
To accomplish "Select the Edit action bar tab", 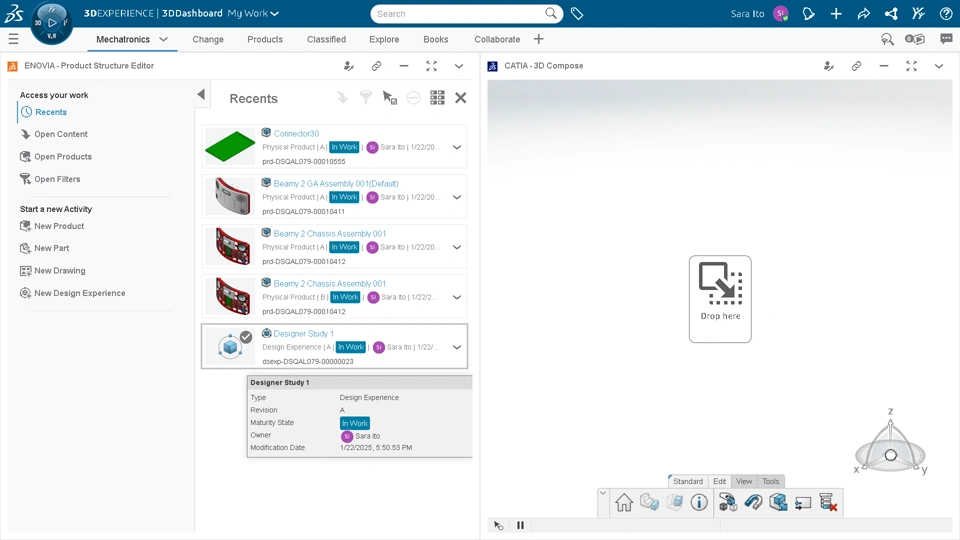I will (x=719, y=481).
